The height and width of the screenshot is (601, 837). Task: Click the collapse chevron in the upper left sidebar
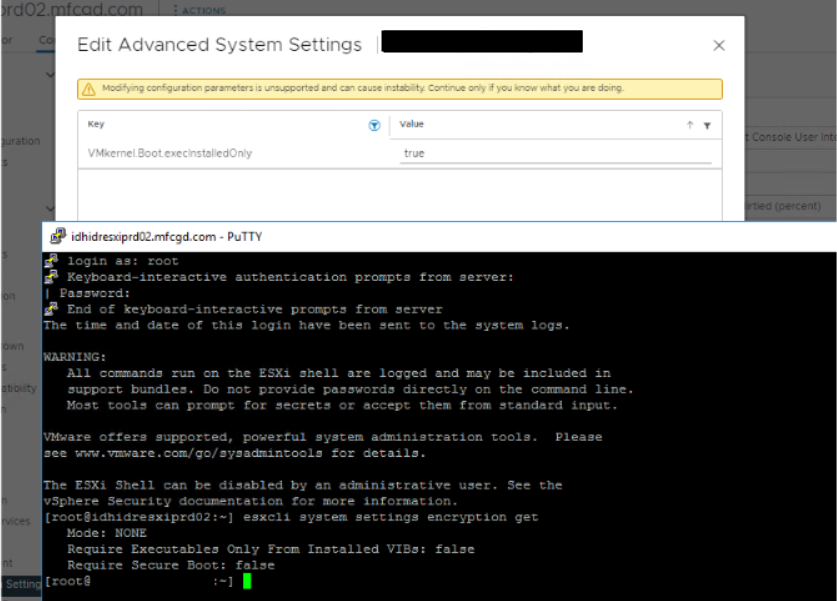[x=49, y=73]
